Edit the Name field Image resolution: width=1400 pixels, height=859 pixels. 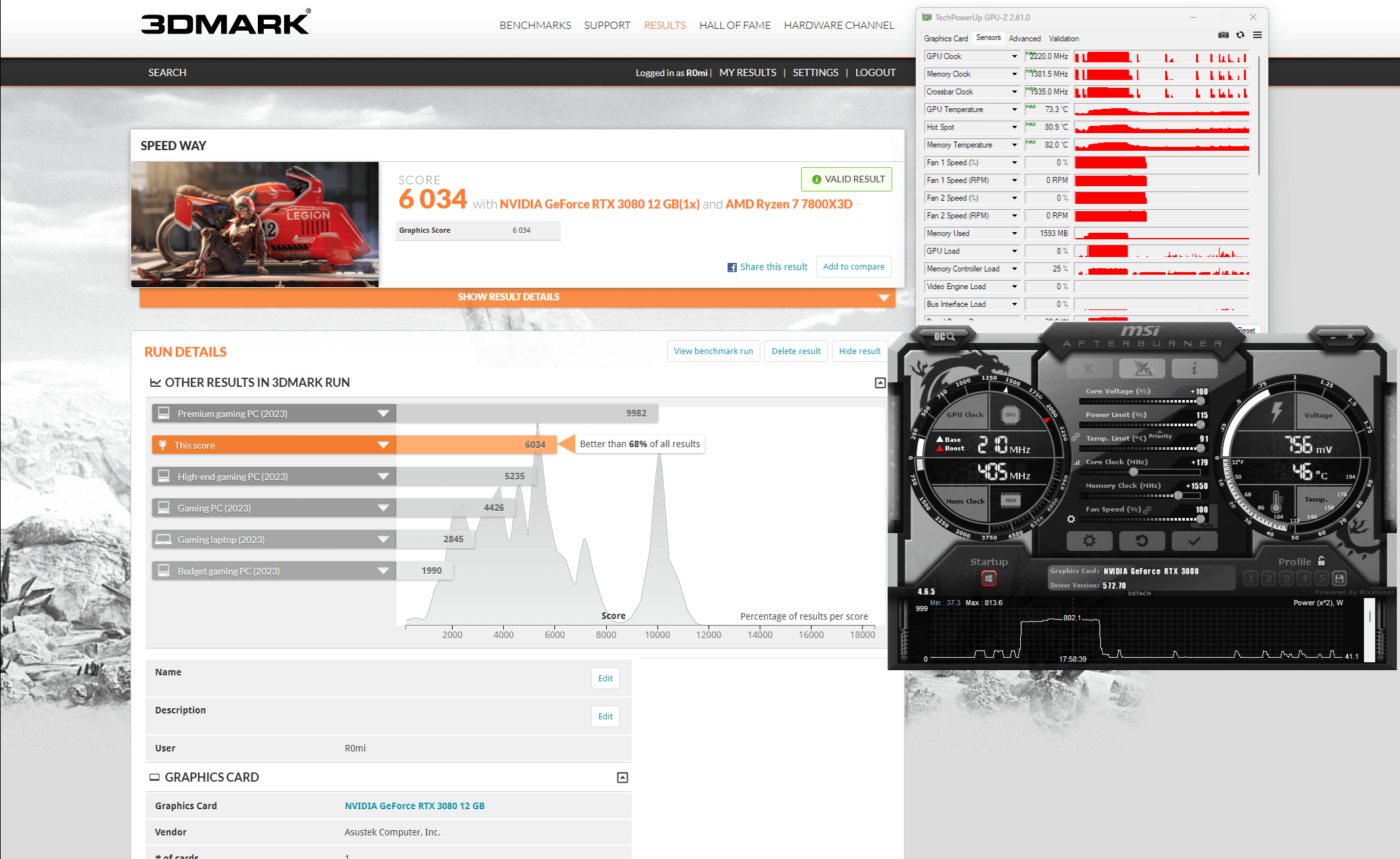(606, 679)
